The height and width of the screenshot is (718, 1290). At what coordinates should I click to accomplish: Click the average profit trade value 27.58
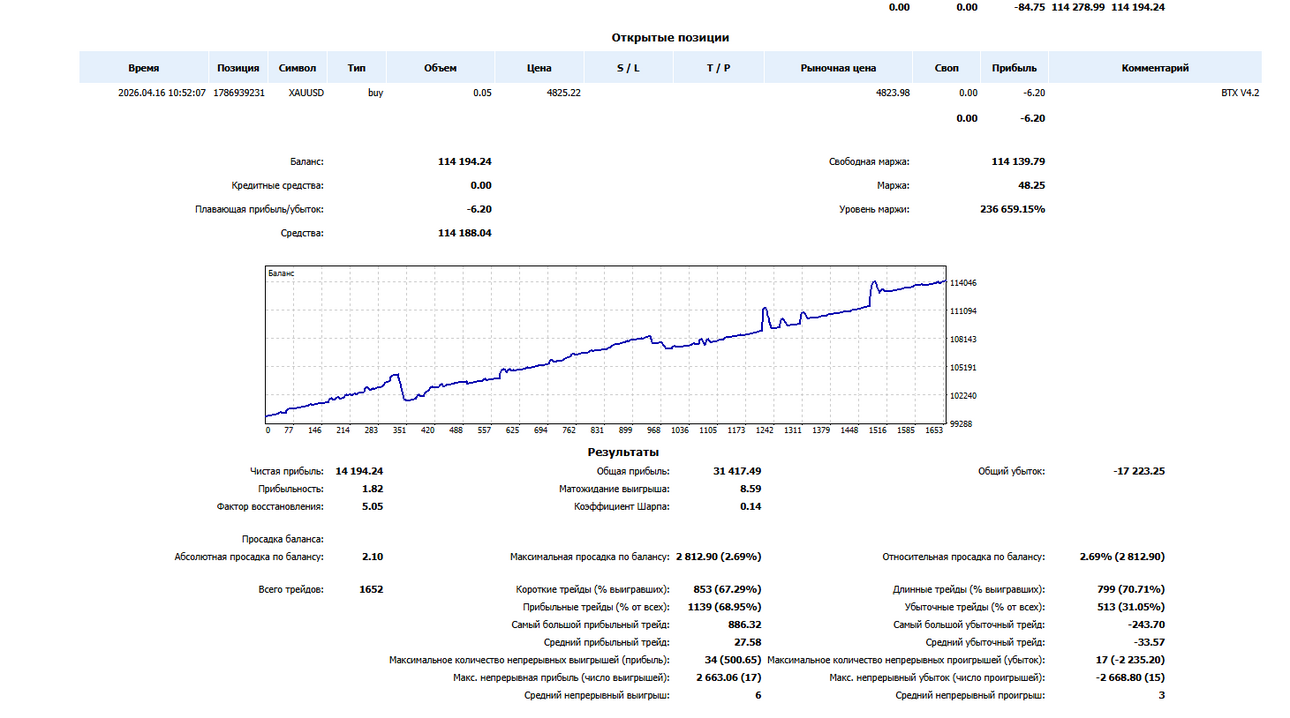[748, 642]
